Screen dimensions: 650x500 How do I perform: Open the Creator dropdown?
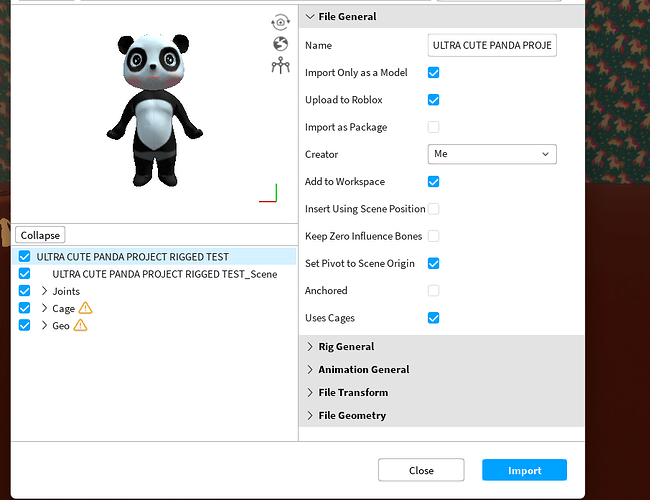492,154
